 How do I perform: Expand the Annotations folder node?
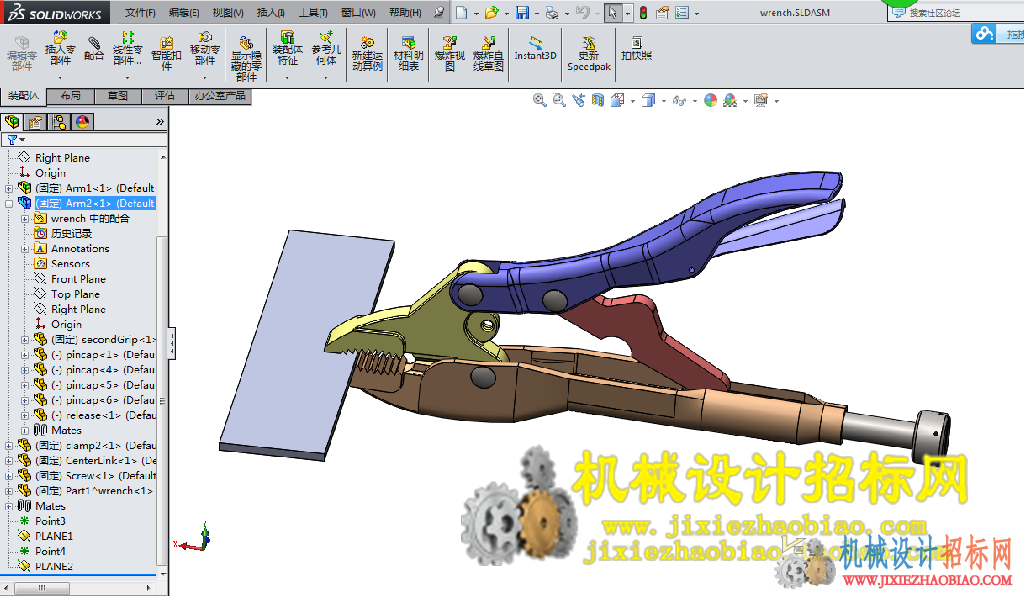[25, 249]
